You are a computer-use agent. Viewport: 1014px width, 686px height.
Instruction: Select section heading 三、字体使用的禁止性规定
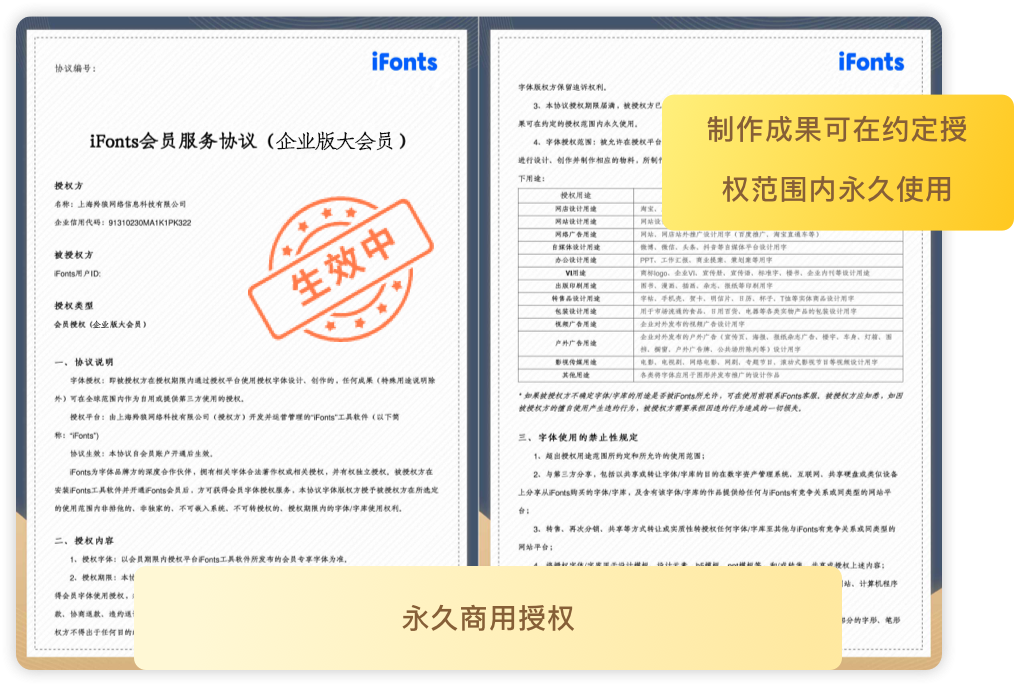tap(578, 437)
